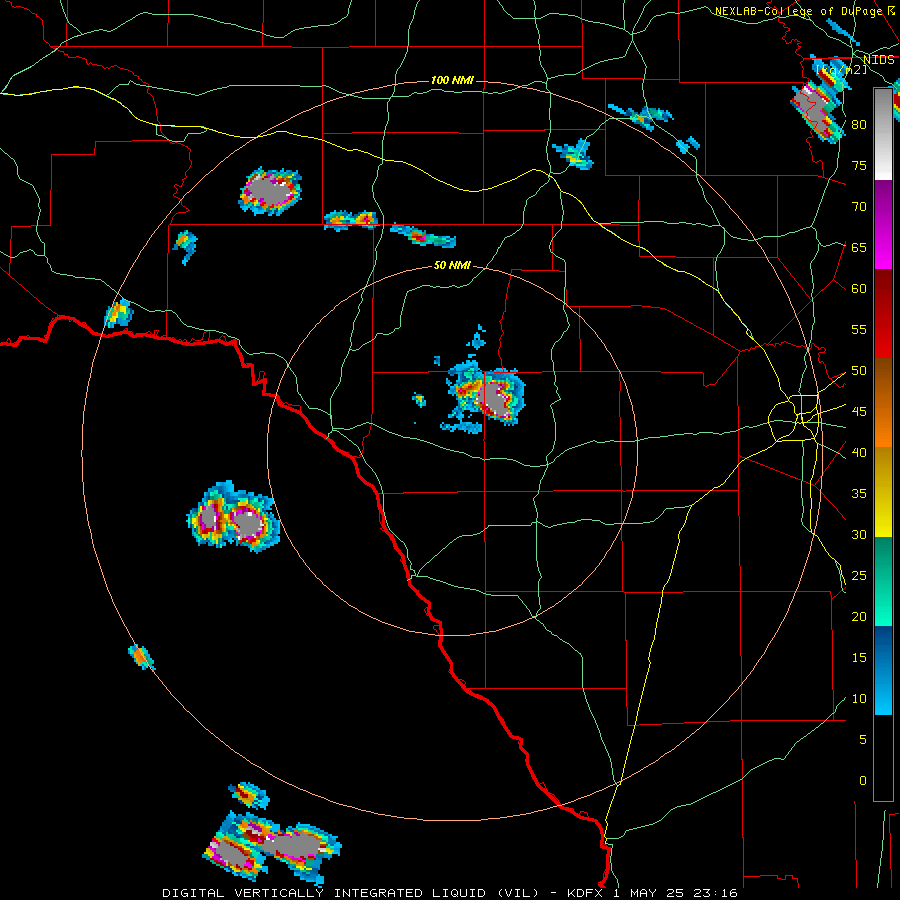Image resolution: width=900 pixels, height=900 pixels.
Task: Pick the purple-magenta color bar segment
Action: click(x=883, y=224)
